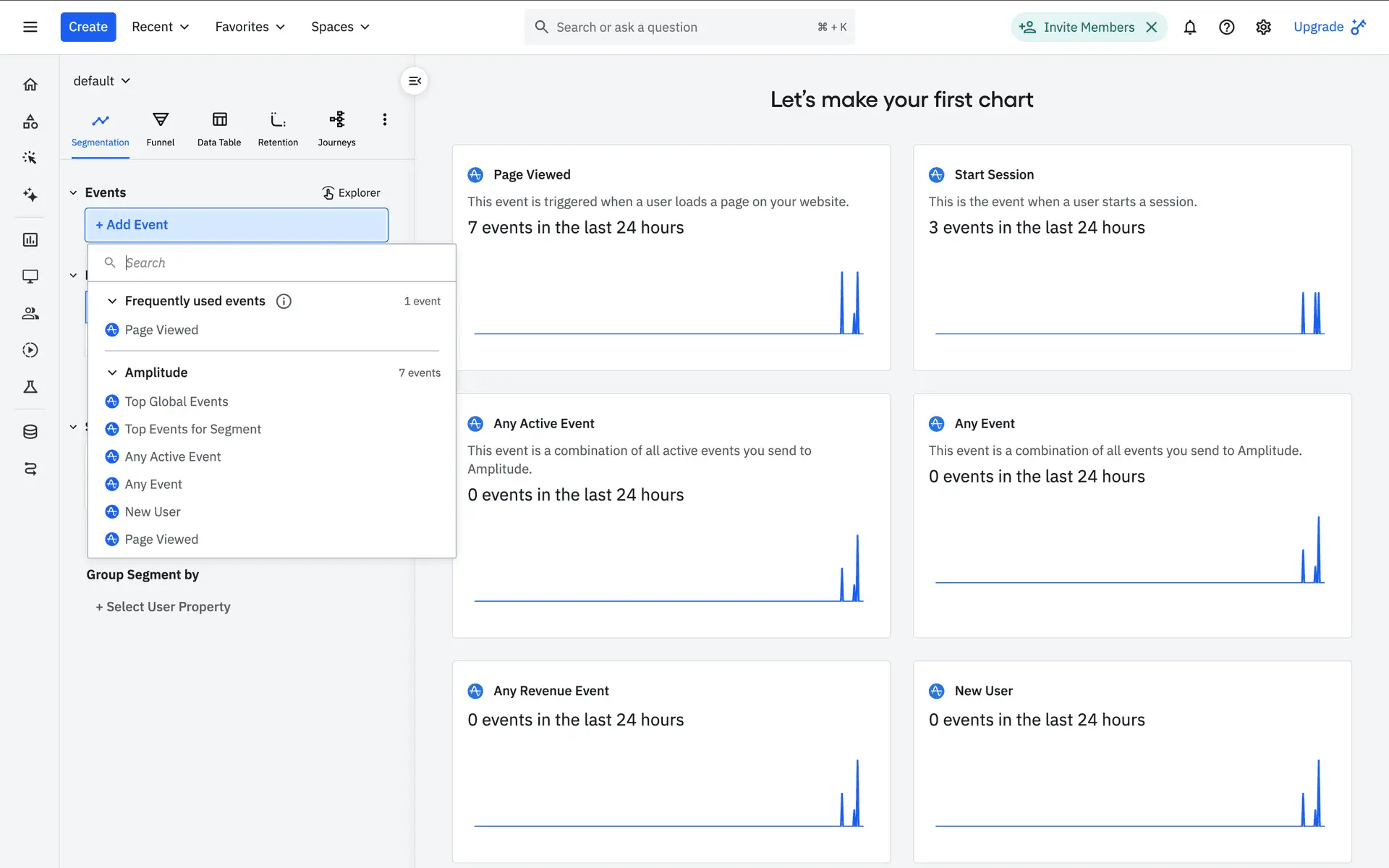This screenshot has height=868, width=1389.
Task: Collapse the left panel using toggle icon
Action: click(415, 81)
